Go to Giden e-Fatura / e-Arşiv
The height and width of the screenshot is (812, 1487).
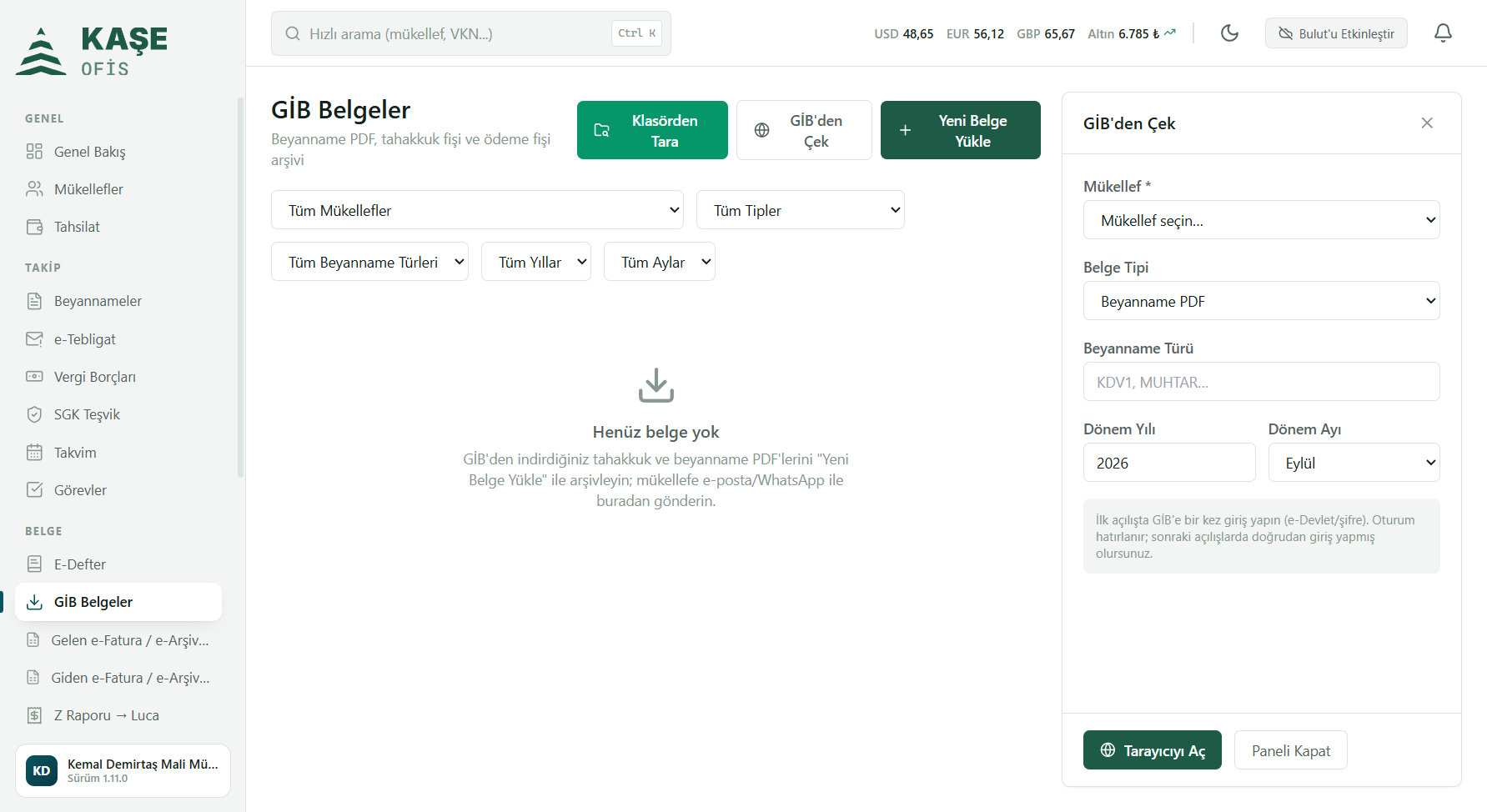[118, 678]
